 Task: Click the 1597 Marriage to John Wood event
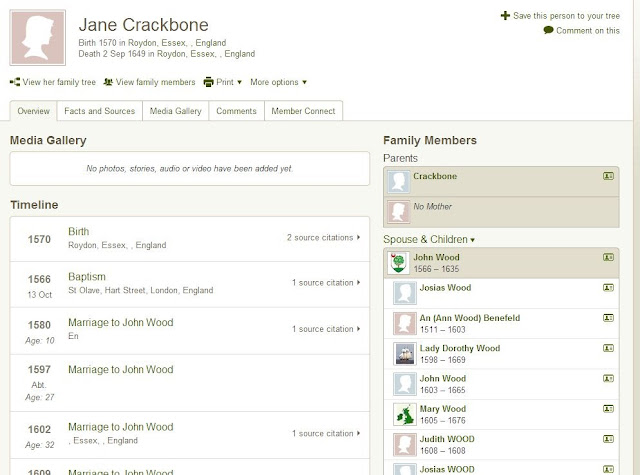pos(120,369)
